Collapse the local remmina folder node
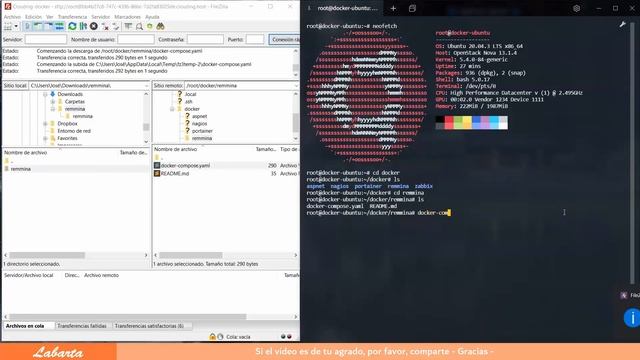This screenshot has width=640, height=360. [x=53, y=109]
